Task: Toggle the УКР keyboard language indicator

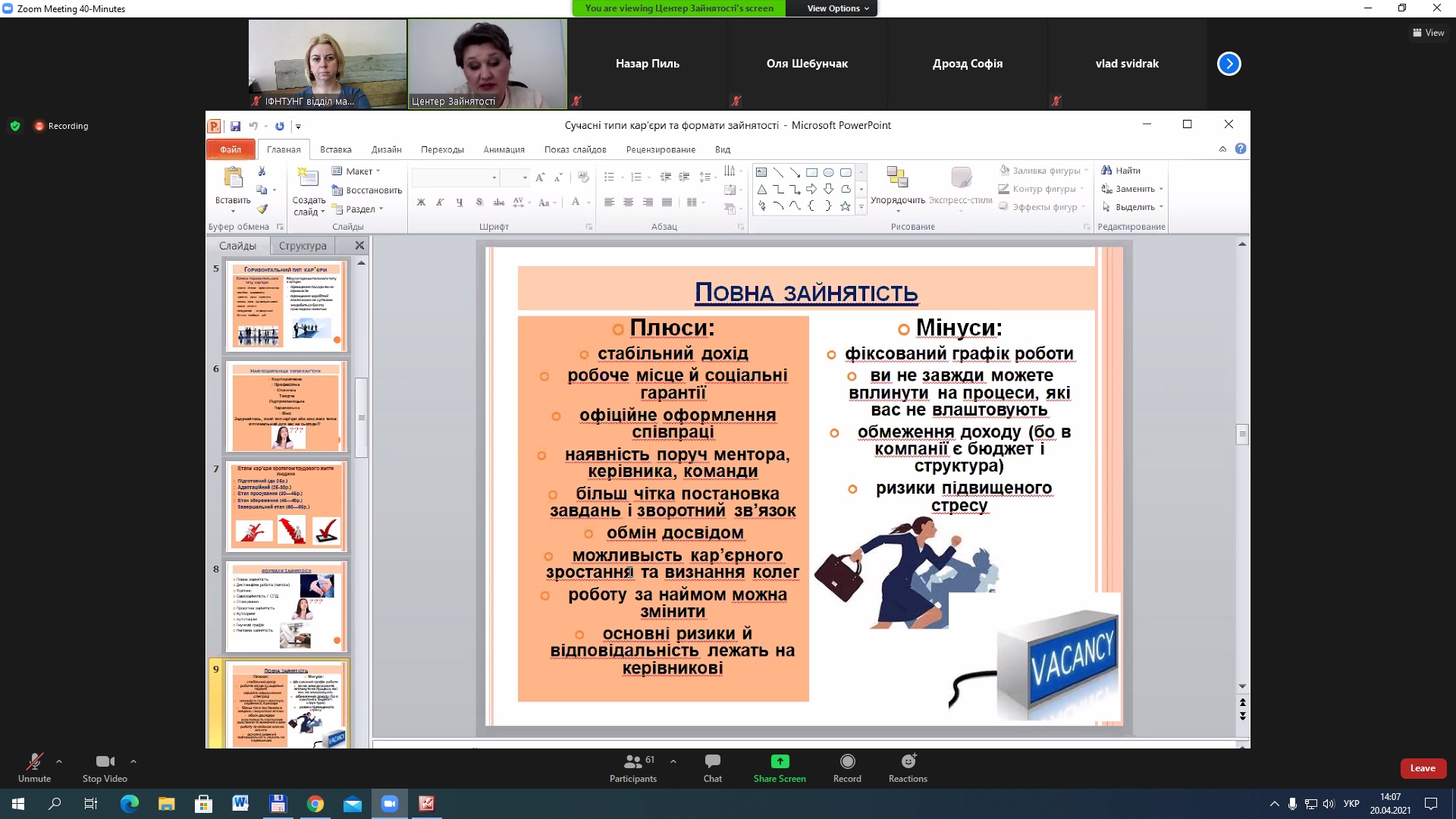Action: pyautogui.click(x=1351, y=804)
